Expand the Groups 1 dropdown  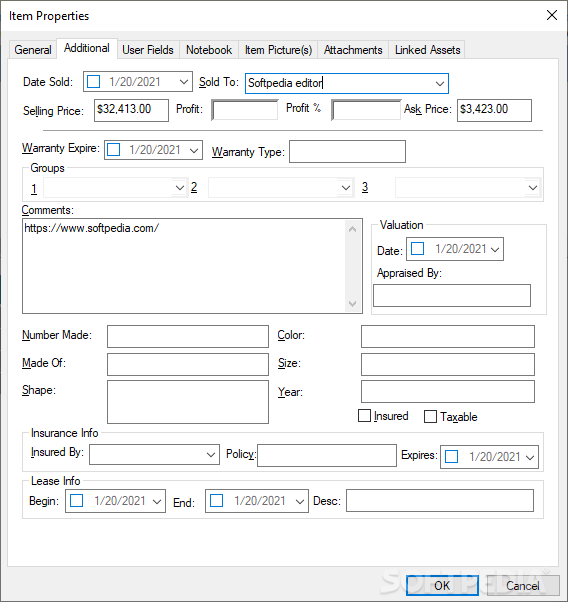[x=180, y=188]
